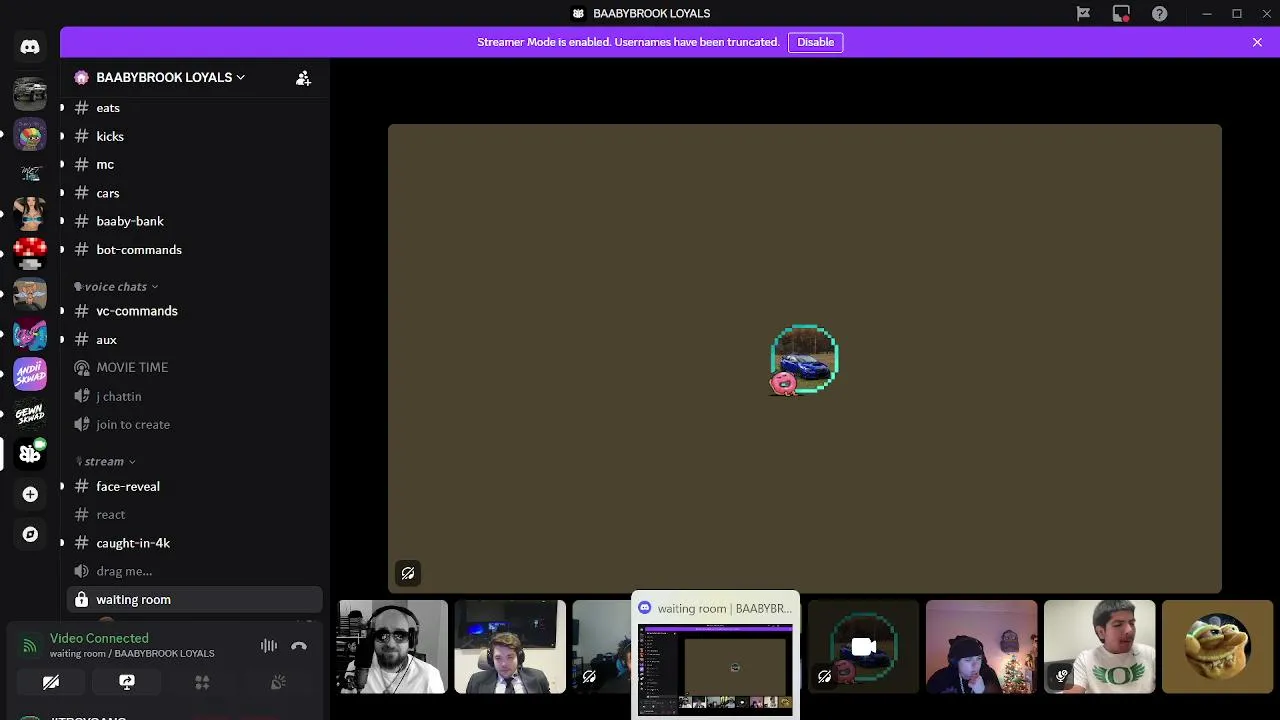Click the pixel character server icon

[30, 293]
